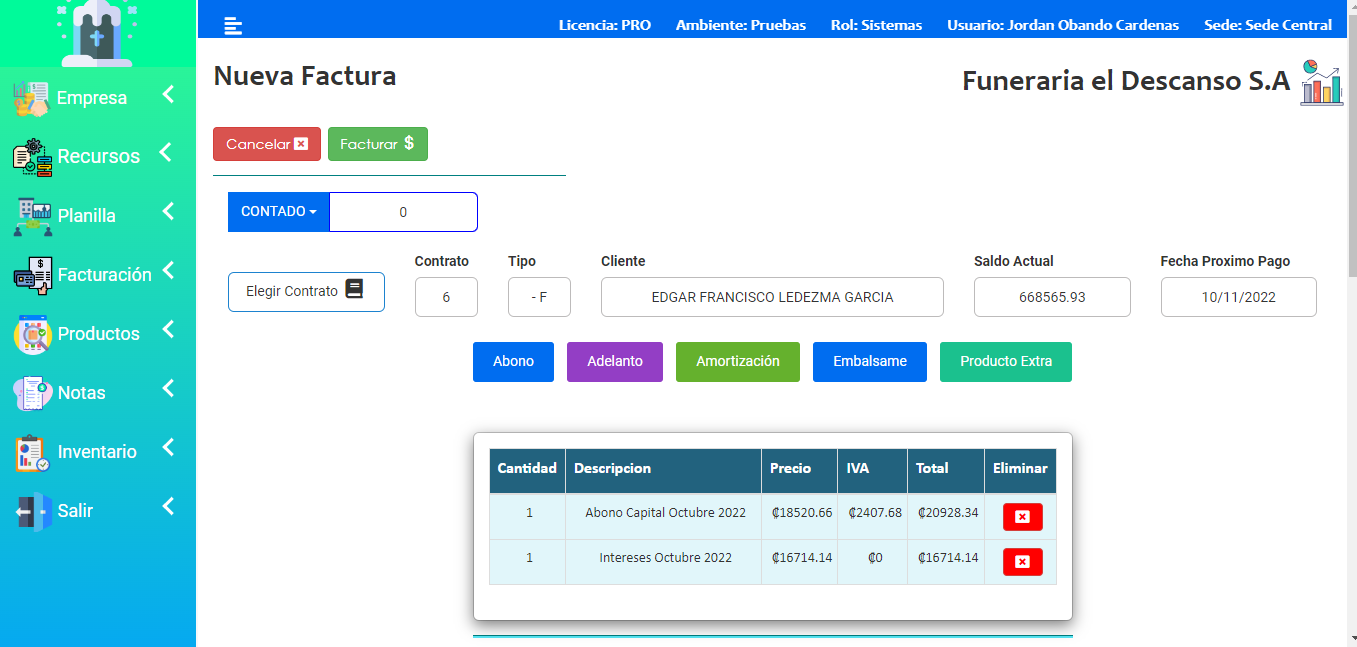Click the Inventario clipboard icon
The image size is (1357, 647).
(32, 452)
